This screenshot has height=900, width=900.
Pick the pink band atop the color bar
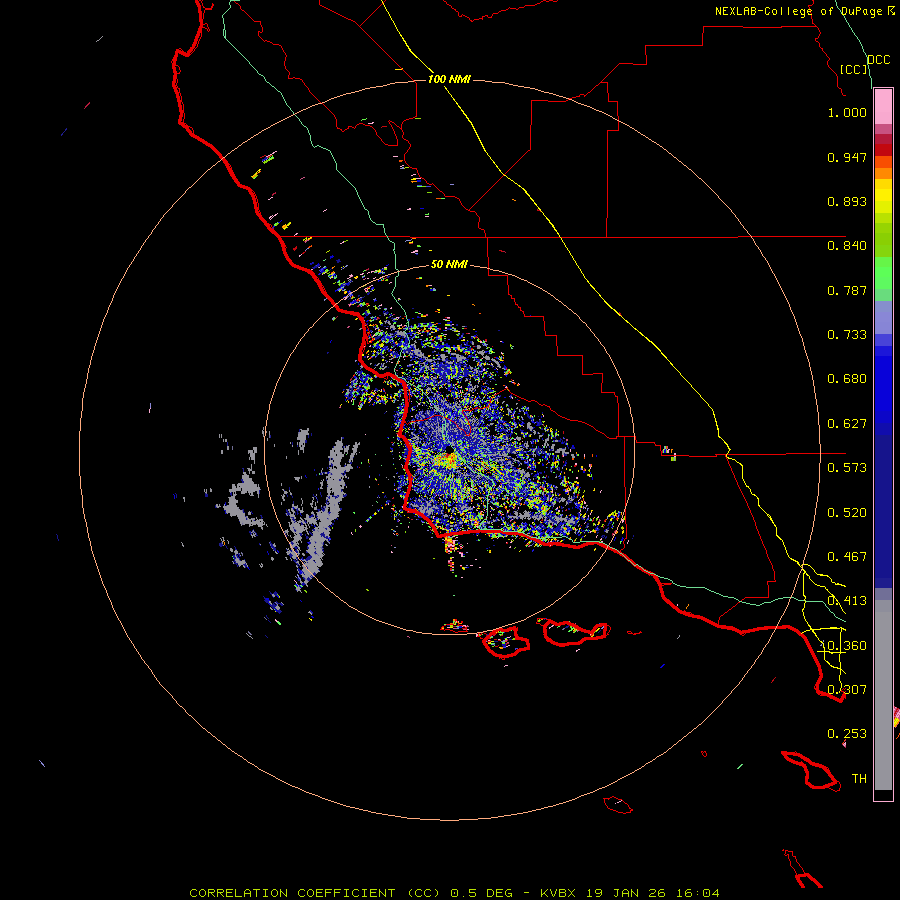(883, 107)
